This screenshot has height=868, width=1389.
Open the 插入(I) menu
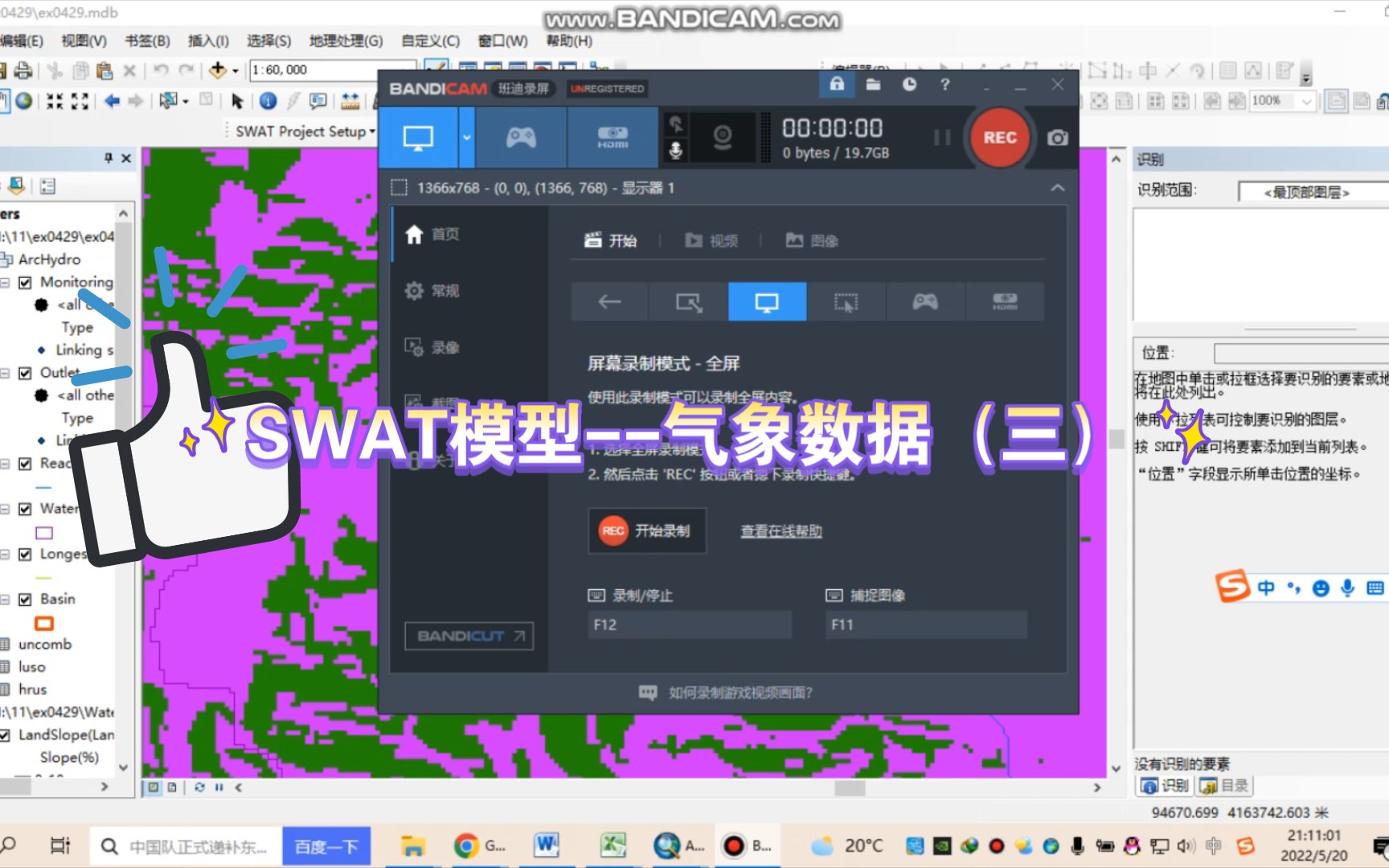[208, 41]
